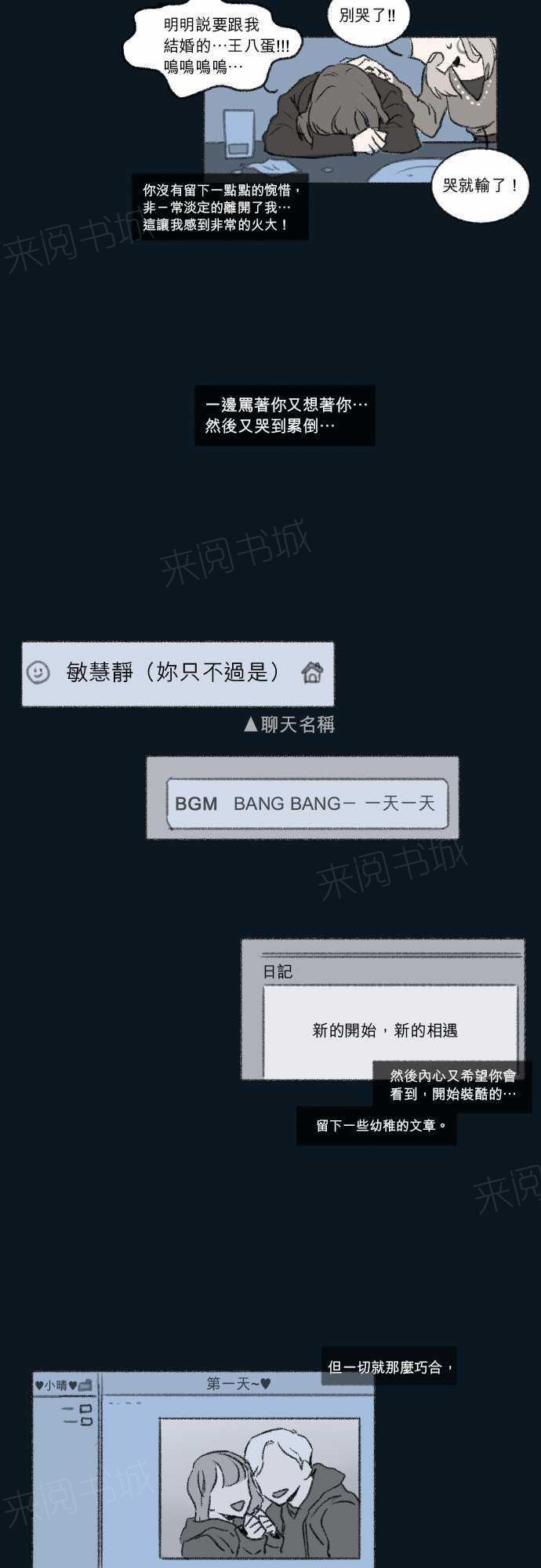Click the 哭就輸了! speech bubble
This screenshot has width=541, height=1568.
click(x=481, y=186)
